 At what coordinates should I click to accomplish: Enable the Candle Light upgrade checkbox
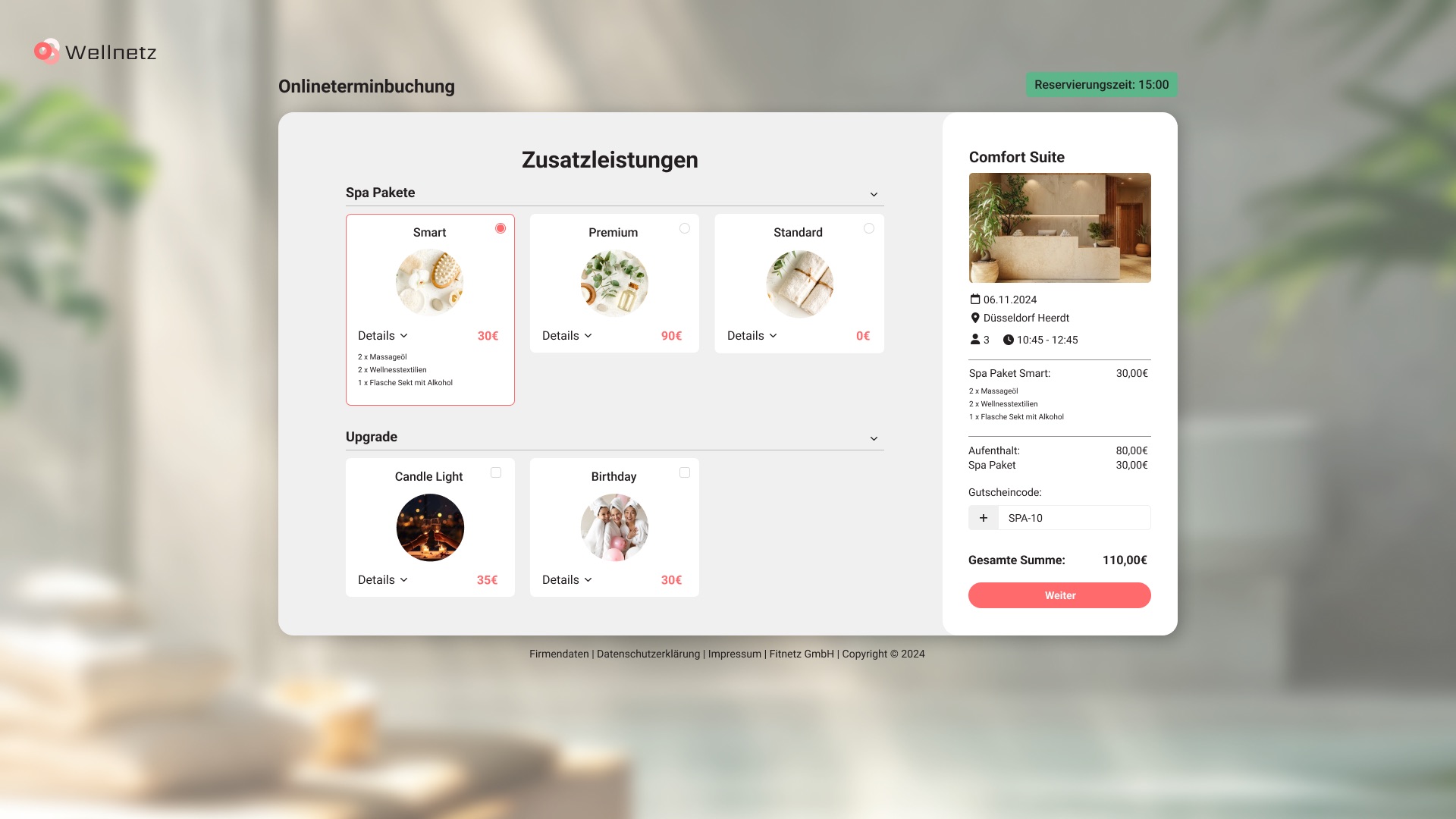(496, 472)
